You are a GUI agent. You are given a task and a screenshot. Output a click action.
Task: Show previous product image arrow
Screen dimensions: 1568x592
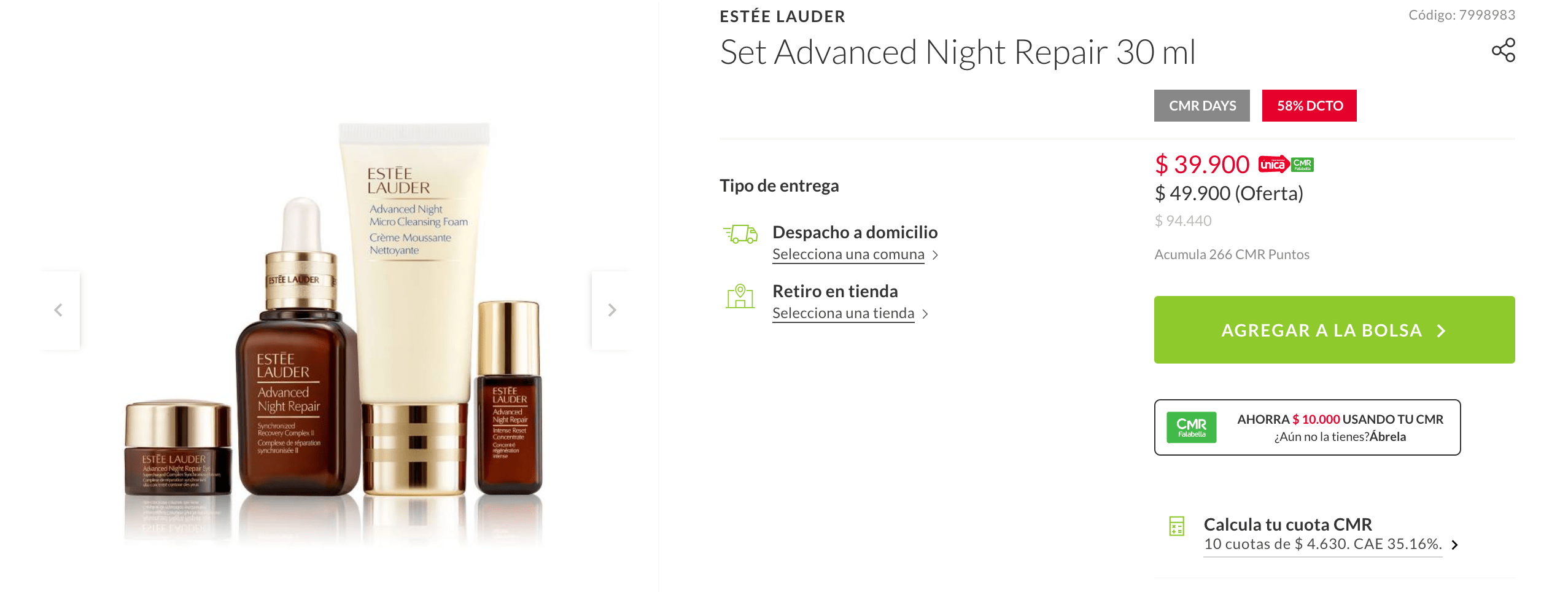click(59, 310)
